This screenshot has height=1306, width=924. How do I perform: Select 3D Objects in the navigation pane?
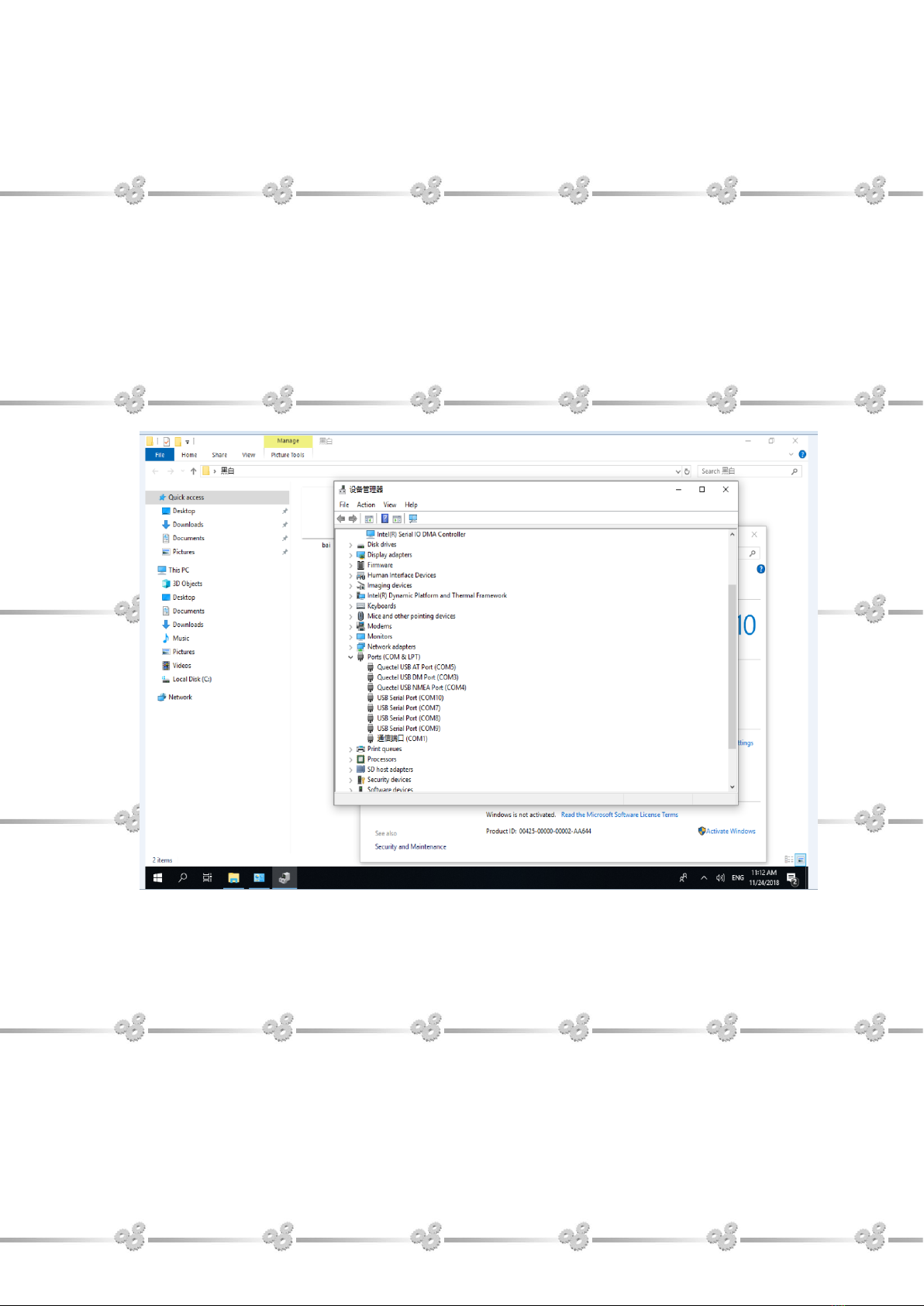click(187, 584)
